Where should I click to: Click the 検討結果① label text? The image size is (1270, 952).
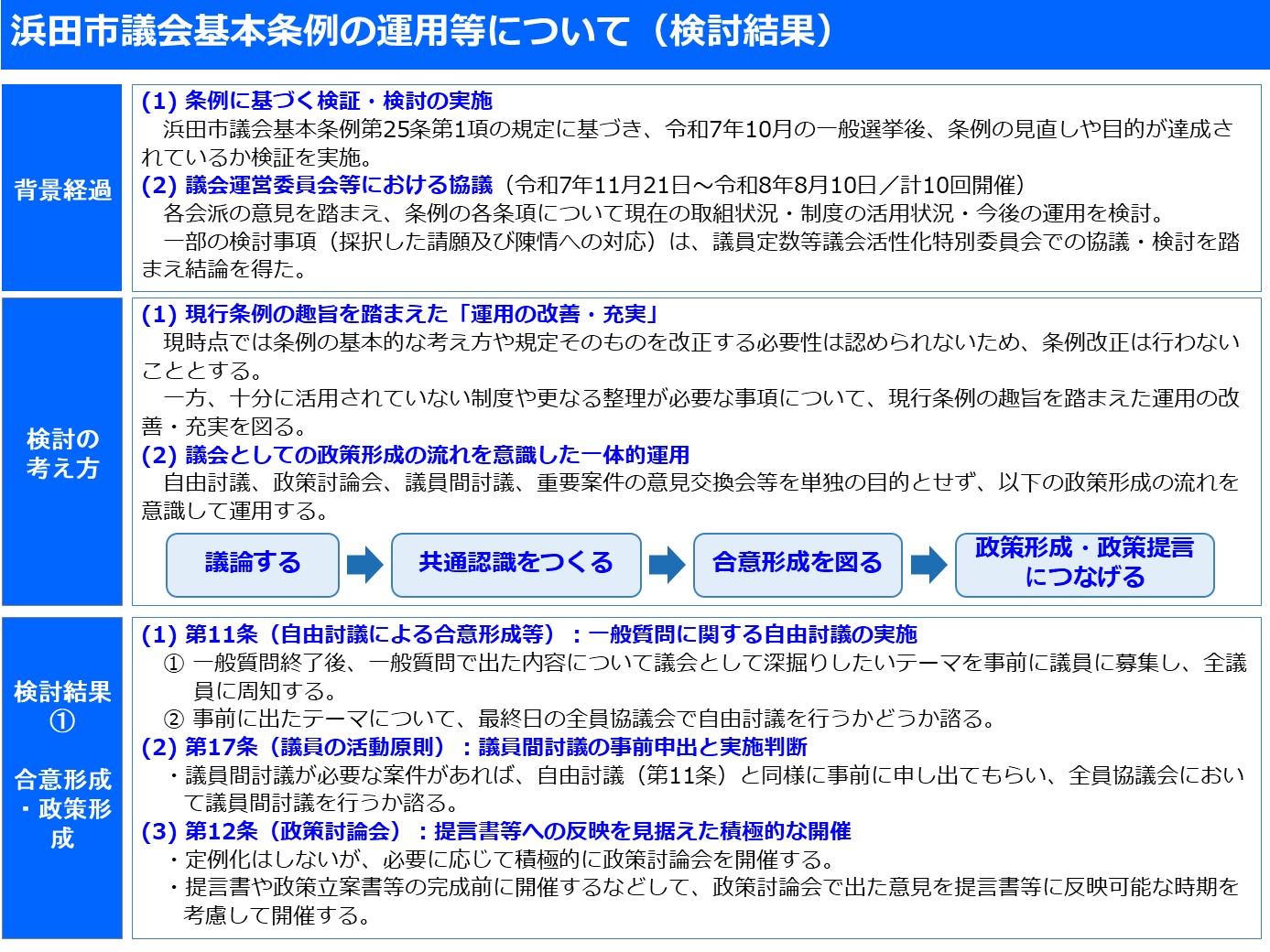pos(62,706)
